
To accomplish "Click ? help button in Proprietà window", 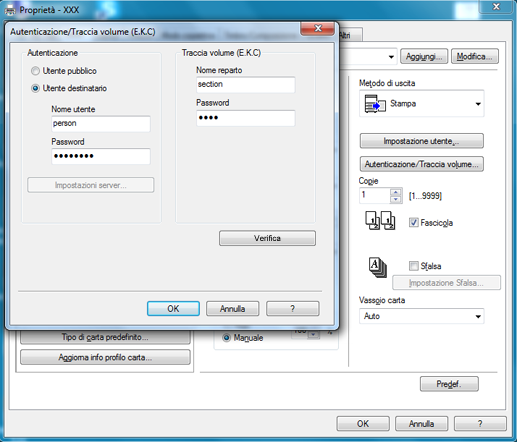I will point(480,424).
